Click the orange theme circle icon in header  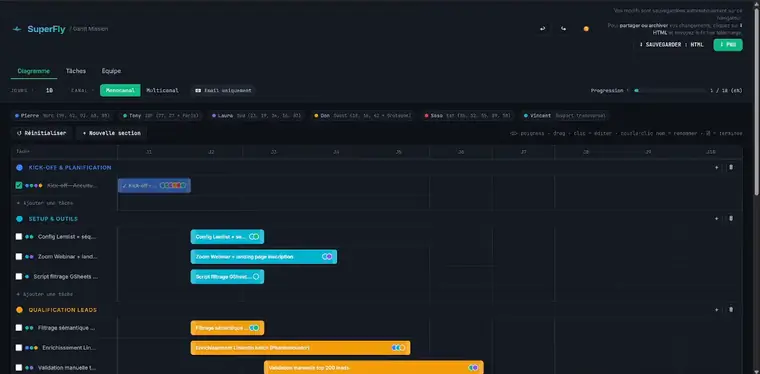tap(586, 29)
